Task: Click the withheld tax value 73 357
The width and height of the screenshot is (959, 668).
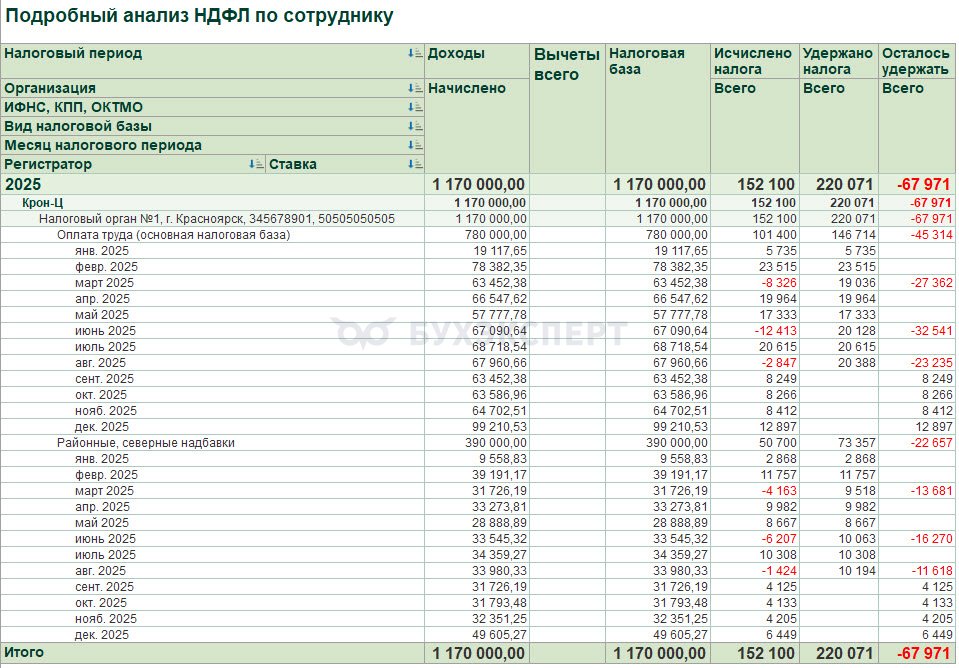Action: [x=857, y=442]
